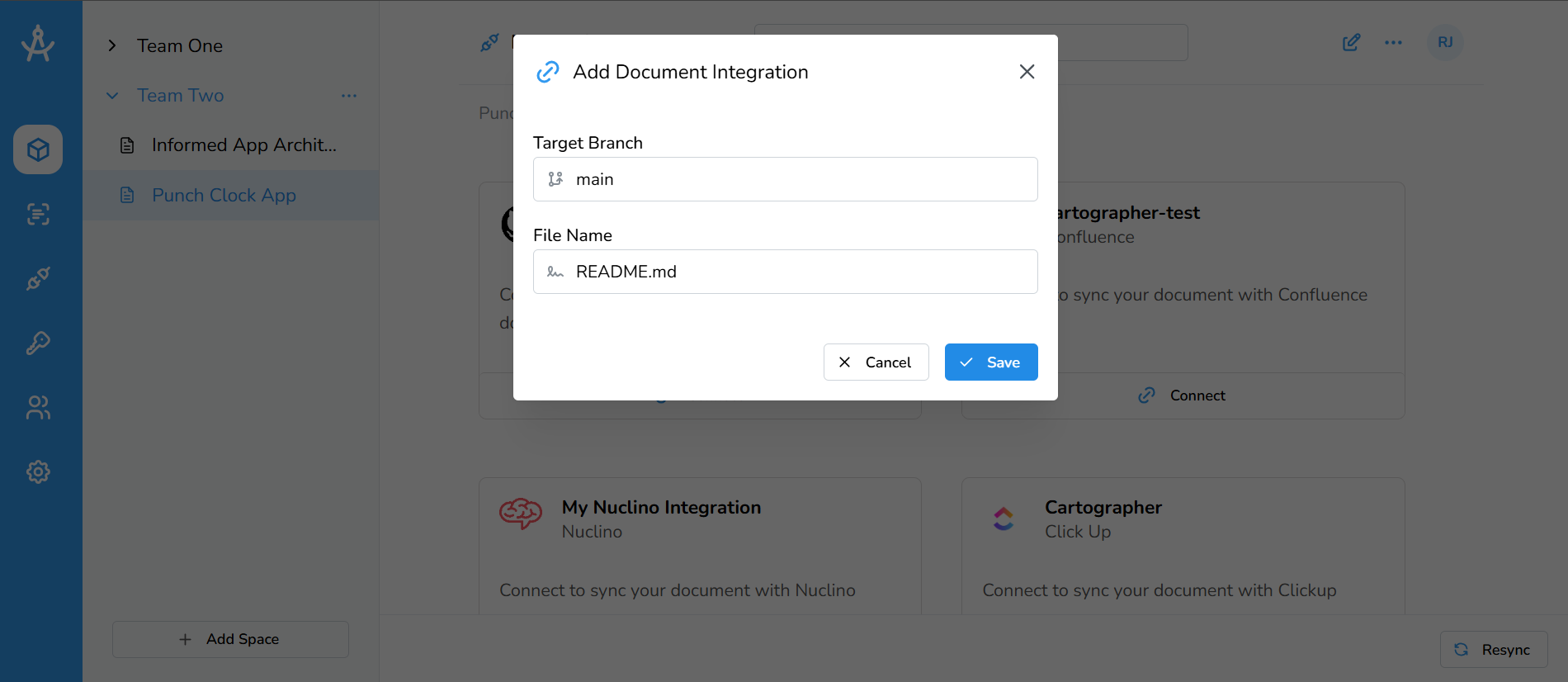
Task: Select My Nuclino Integration card title
Action: [x=661, y=508]
